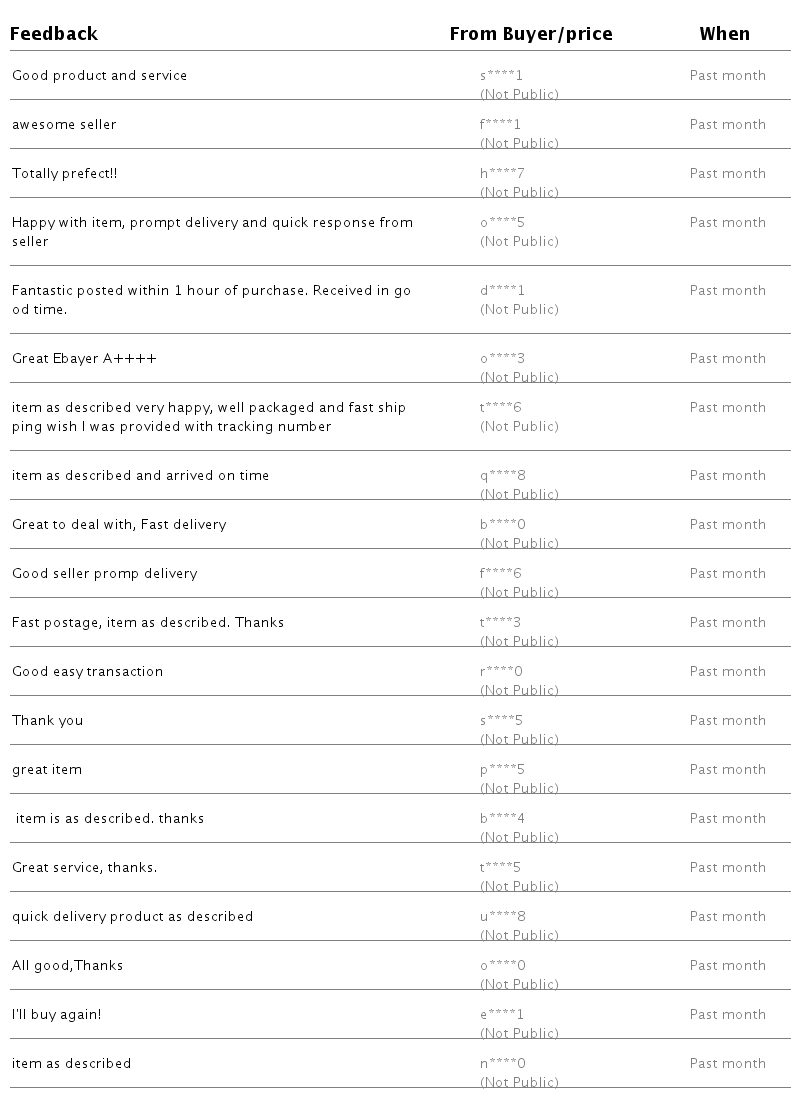
Task: Click buyer t****6 username
Action: pyautogui.click(x=501, y=408)
